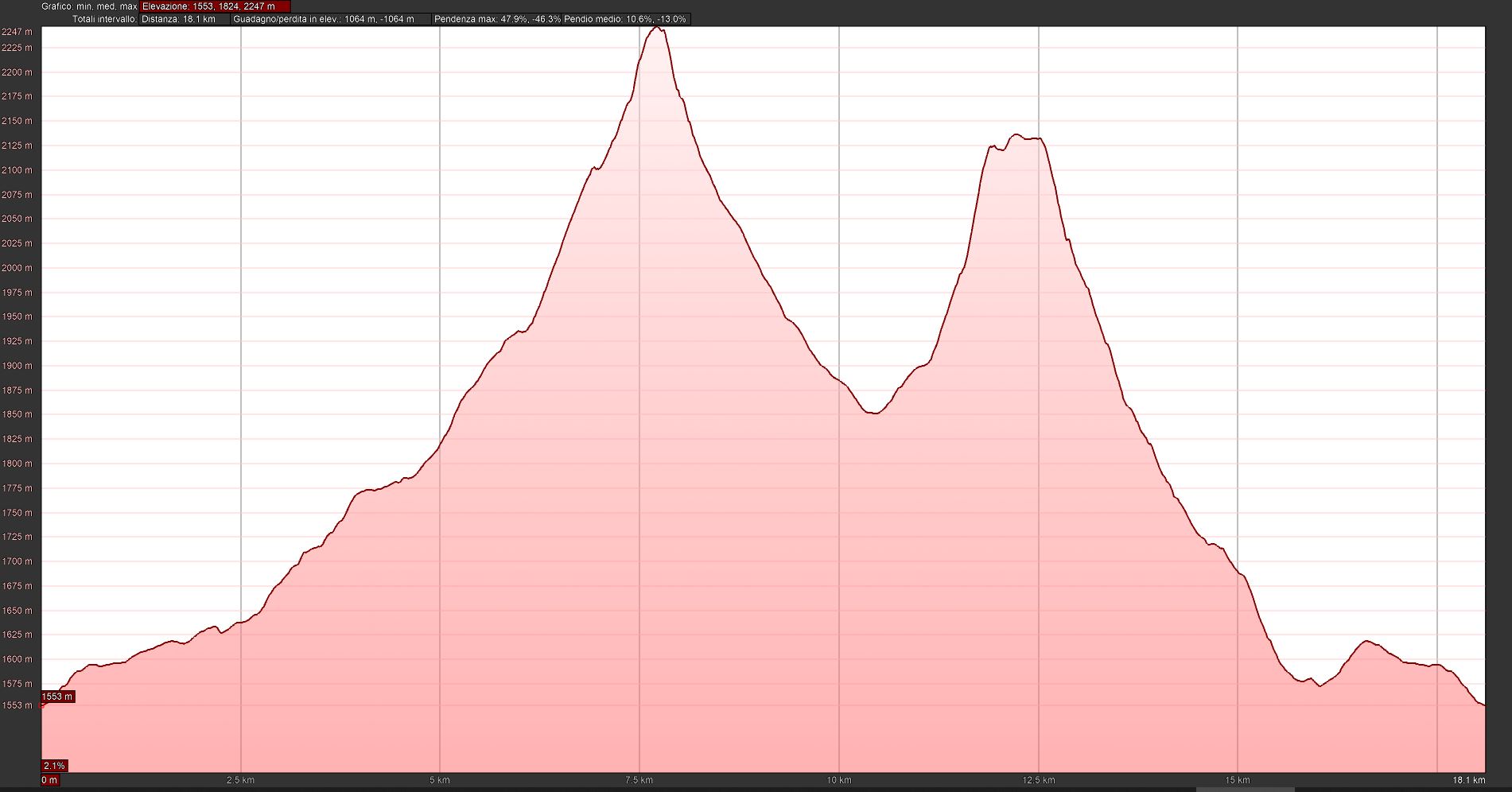Click the 15 km distance axis label
The height and width of the screenshot is (792, 1512).
[x=1238, y=780]
